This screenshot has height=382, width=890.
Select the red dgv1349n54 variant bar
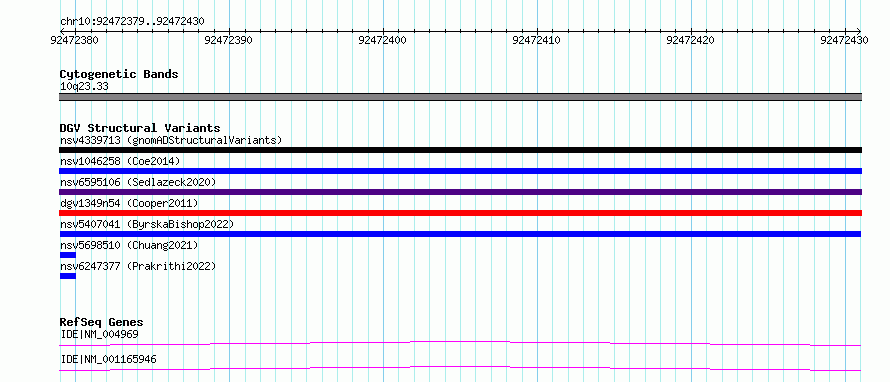(x=460, y=213)
